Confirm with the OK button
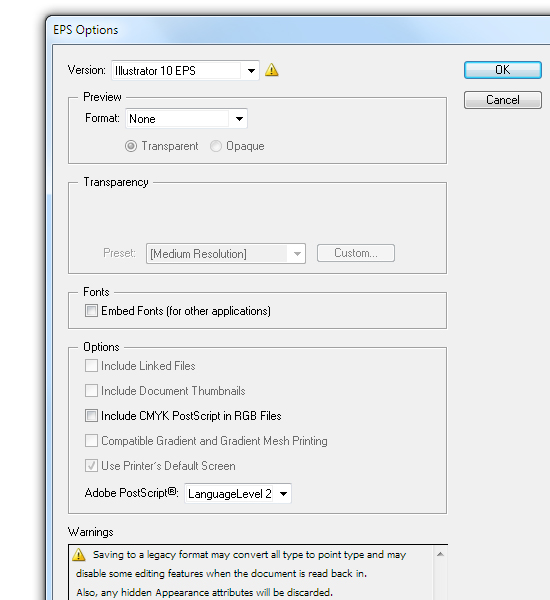Image resolution: width=550 pixels, height=600 pixels. 503,70
